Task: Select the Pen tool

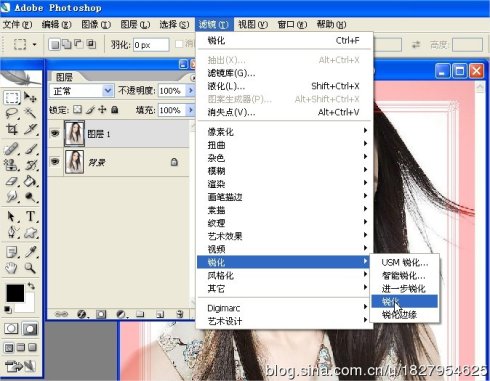Action: (12, 232)
